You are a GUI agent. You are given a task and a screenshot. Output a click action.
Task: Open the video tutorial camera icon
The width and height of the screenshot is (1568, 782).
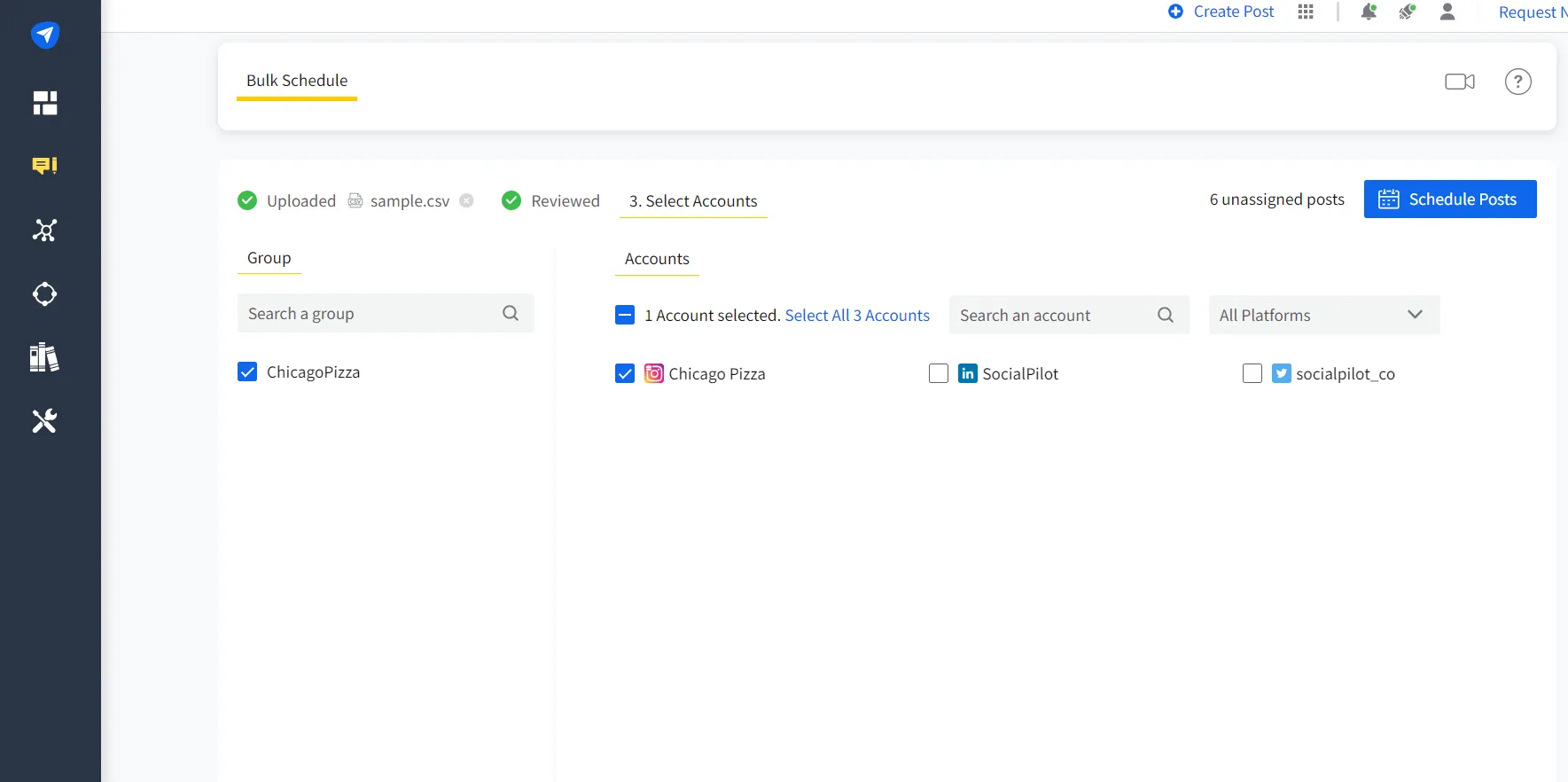tap(1460, 82)
